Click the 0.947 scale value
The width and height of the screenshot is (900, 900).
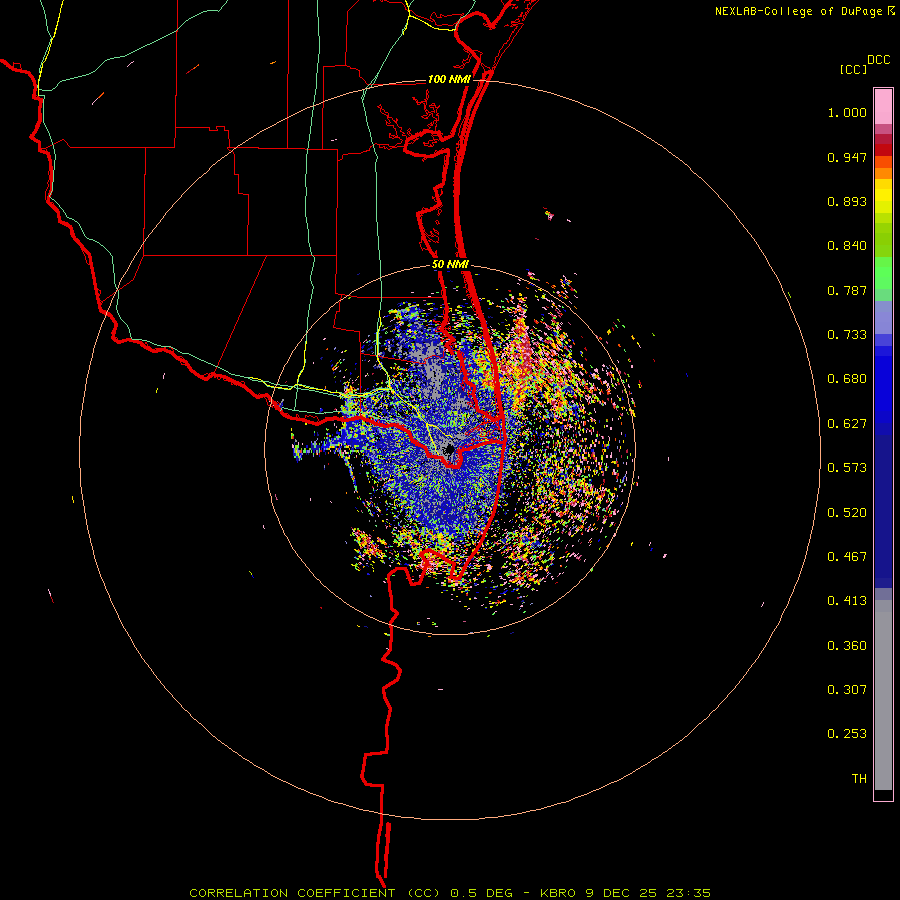click(847, 157)
